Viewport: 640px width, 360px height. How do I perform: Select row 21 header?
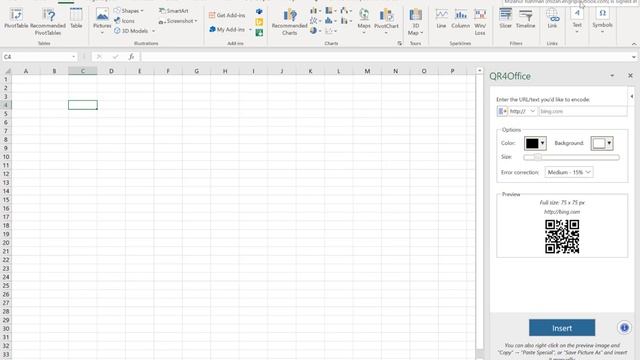click(x=6, y=251)
